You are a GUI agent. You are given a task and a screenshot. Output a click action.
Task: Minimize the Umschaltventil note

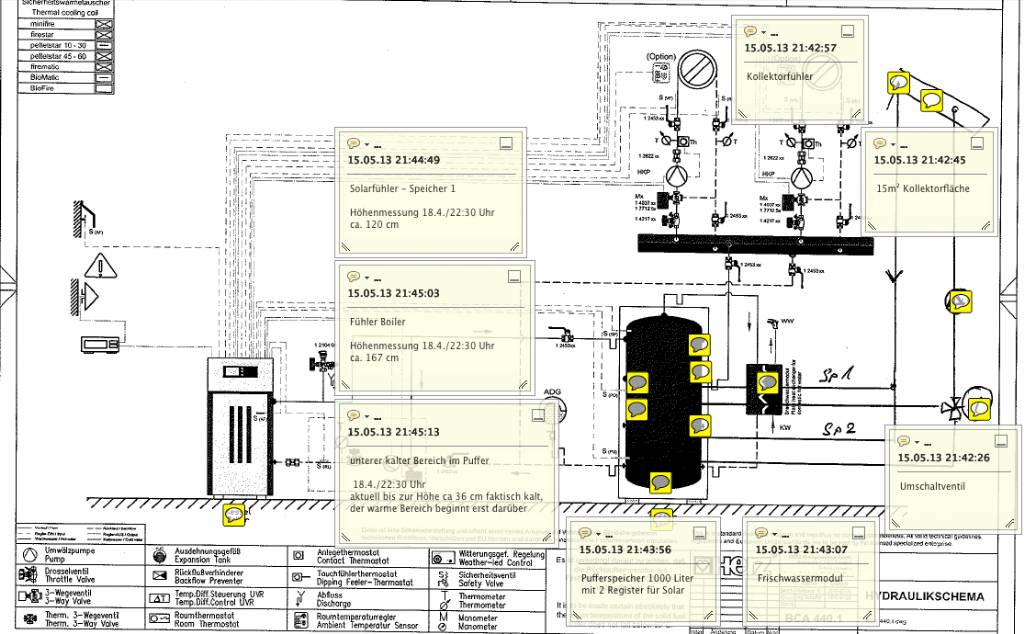coord(1000,441)
